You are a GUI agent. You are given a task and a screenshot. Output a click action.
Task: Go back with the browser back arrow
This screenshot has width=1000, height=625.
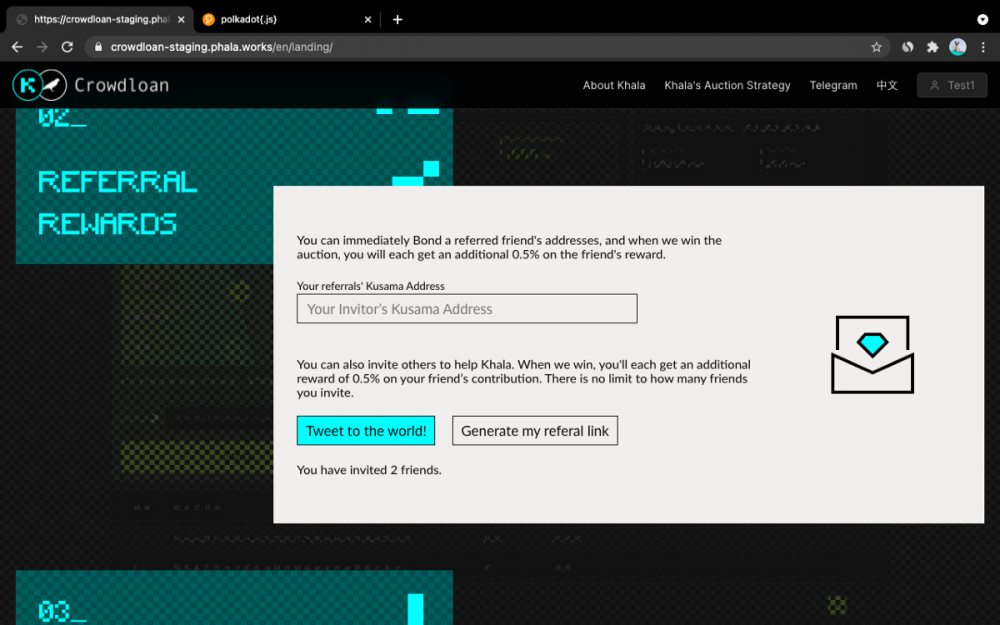click(17, 47)
